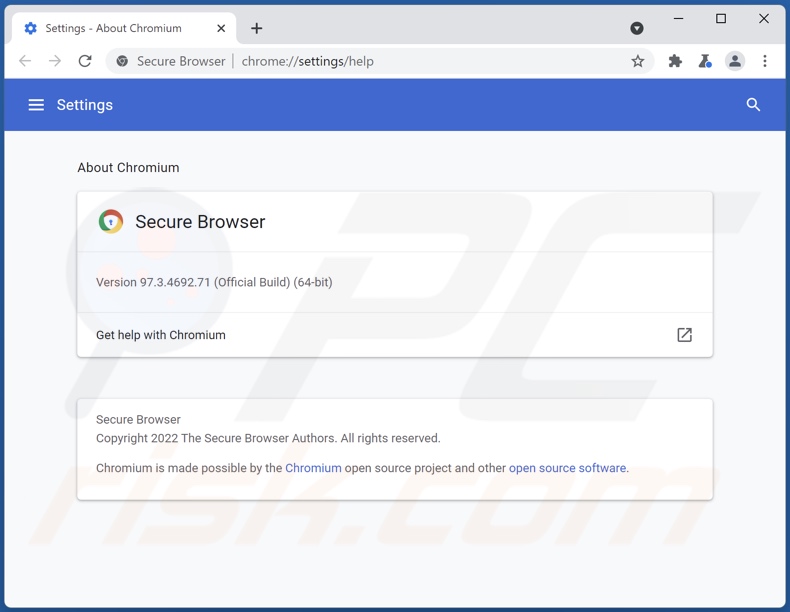Open the Extensions puzzle icon
The image size is (790, 612).
coord(675,61)
